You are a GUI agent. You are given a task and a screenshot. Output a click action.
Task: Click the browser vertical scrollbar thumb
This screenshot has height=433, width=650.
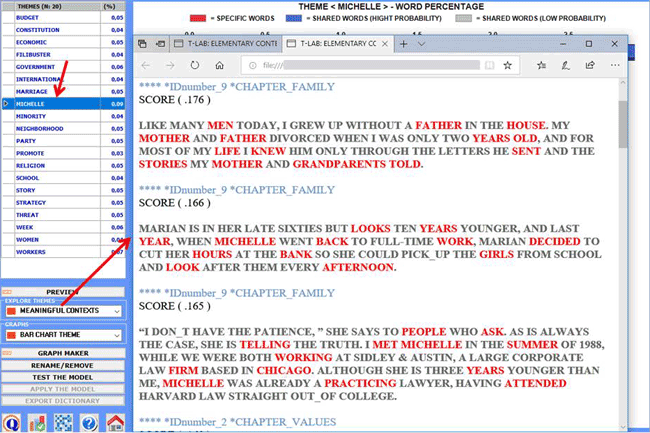coord(623,123)
